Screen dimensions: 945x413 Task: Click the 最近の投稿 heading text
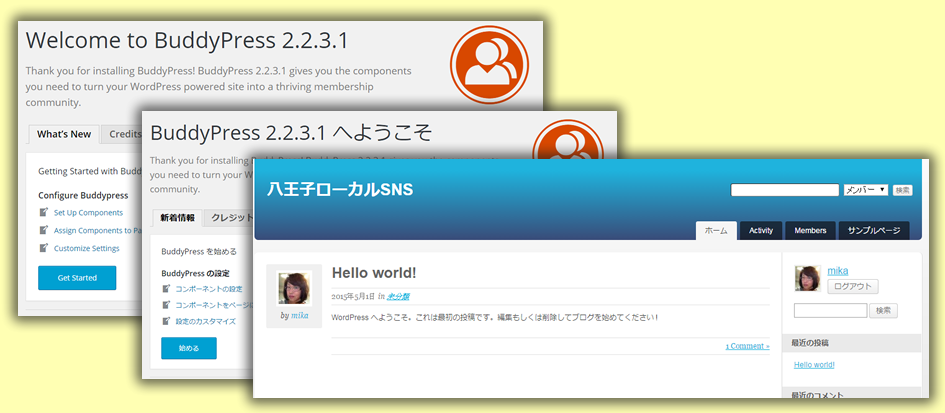tap(809, 342)
